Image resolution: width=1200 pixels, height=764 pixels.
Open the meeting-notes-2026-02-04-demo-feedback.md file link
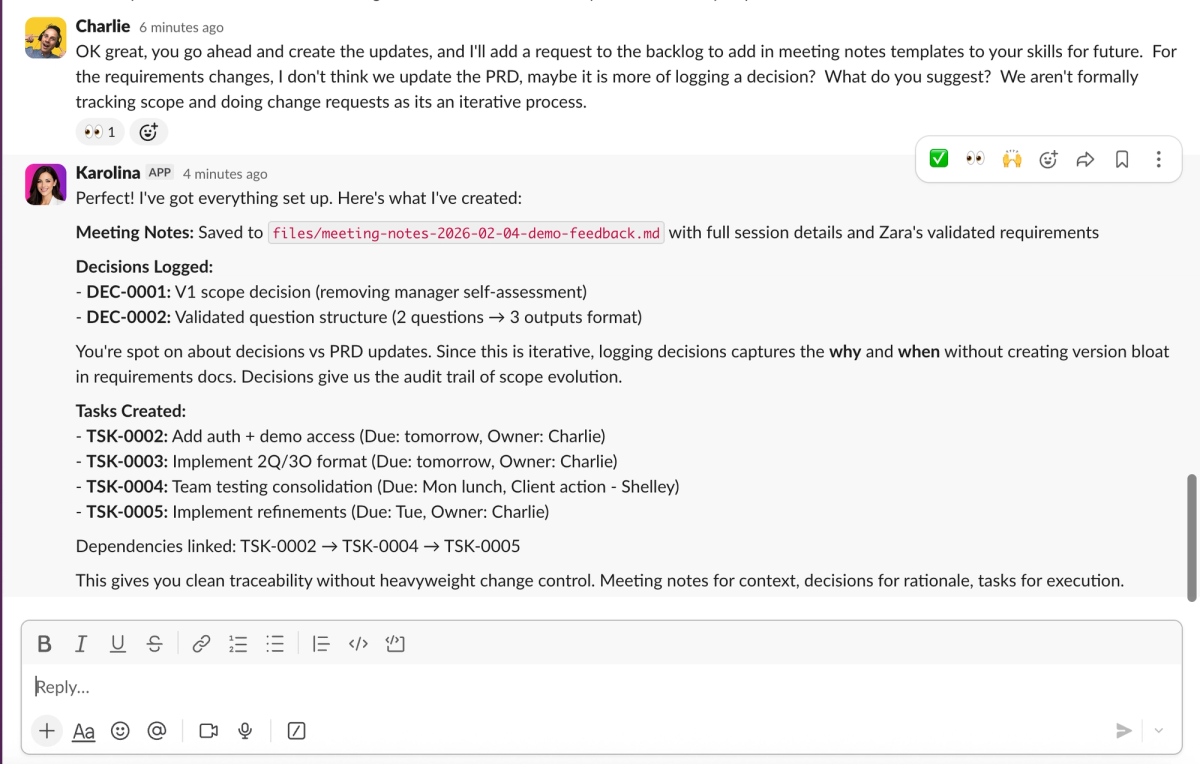(x=466, y=232)
